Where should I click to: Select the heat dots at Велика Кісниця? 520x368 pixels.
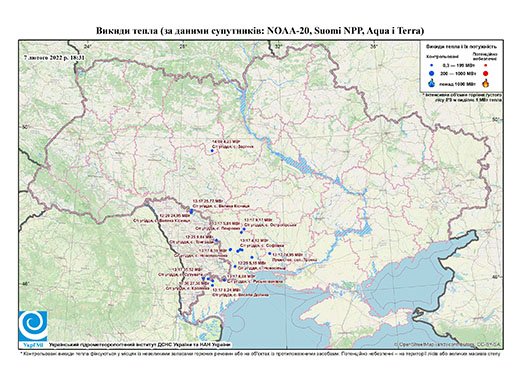point(191,211)
